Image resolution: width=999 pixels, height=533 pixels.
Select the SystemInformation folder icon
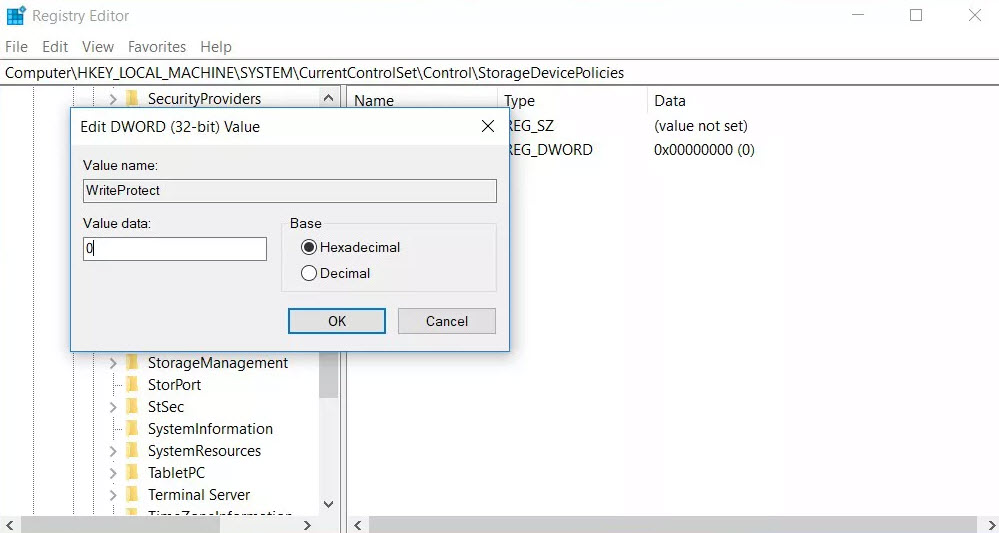coord(132,429)
